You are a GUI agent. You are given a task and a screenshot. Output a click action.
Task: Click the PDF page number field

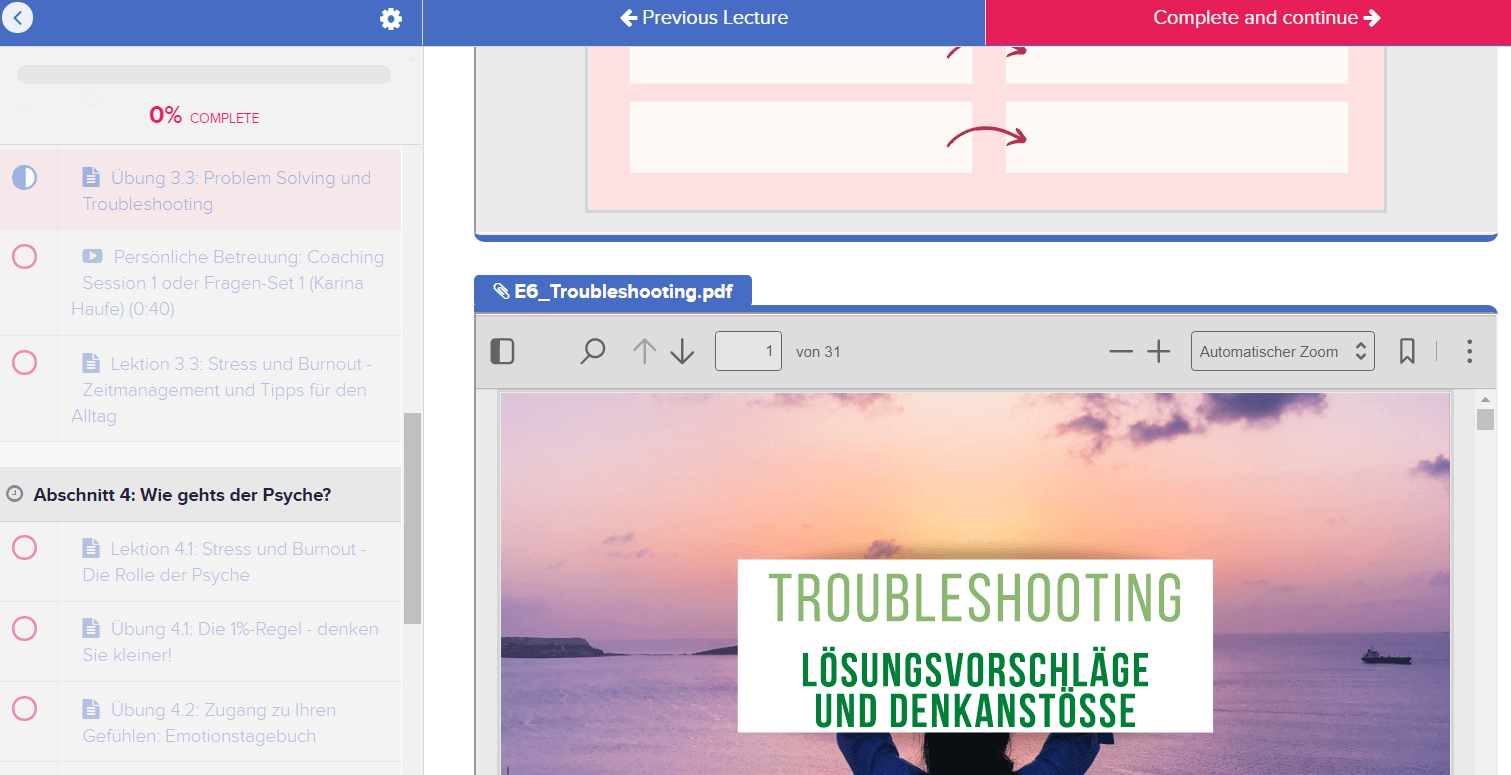[x=748, y=351]
